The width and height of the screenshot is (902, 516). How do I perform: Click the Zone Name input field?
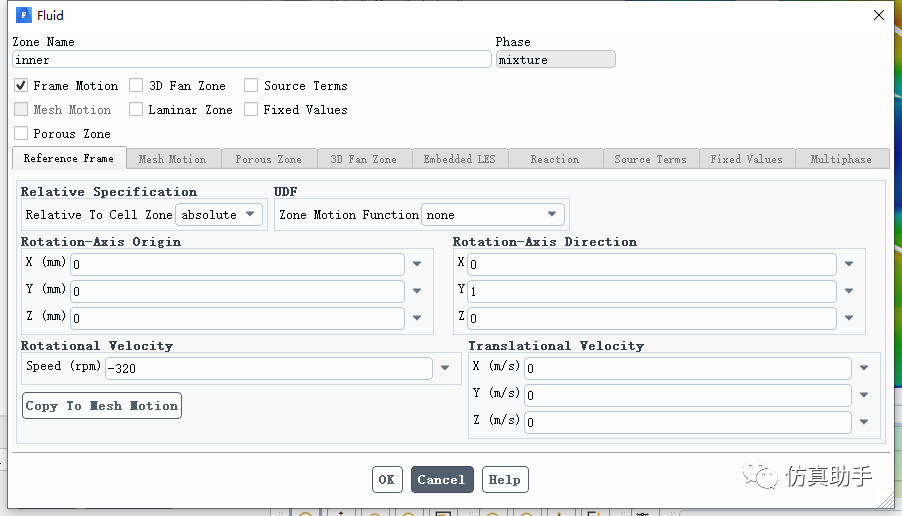tap(252, 59)
